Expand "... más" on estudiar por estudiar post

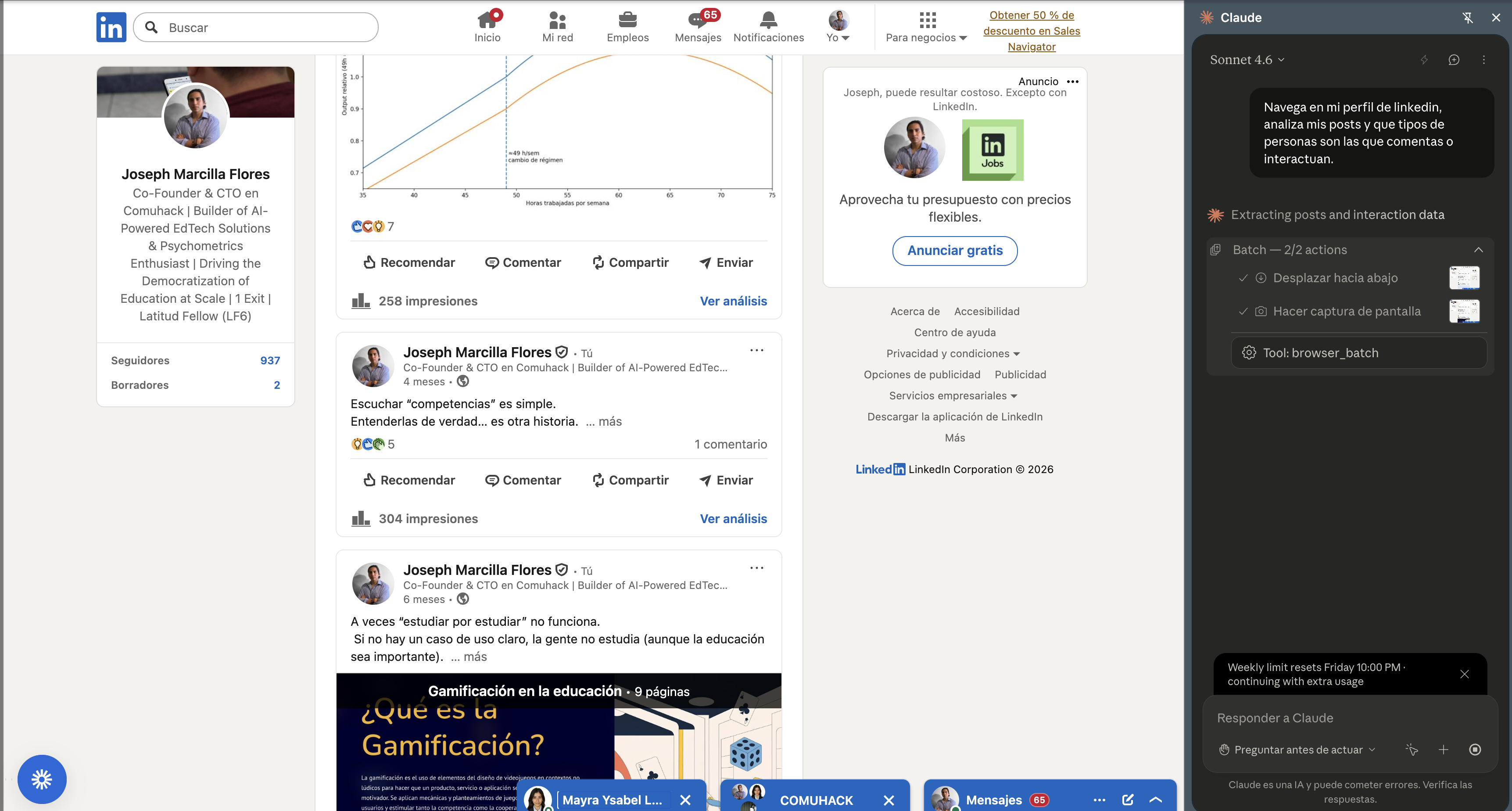click(x=469, y=657)
